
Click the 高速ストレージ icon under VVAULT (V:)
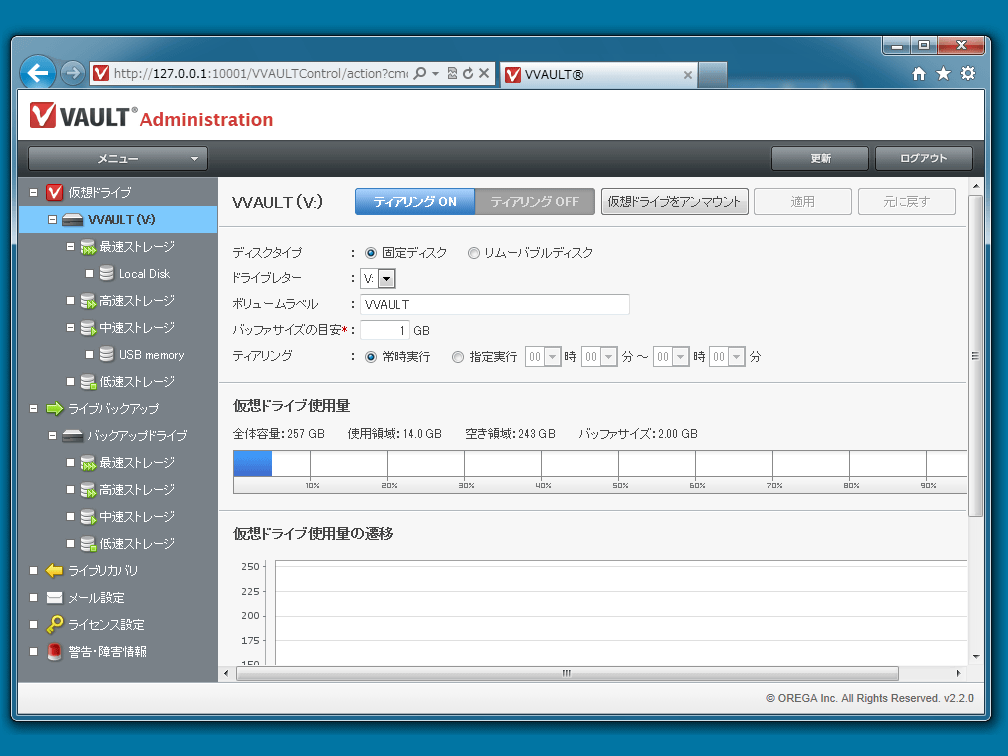click(x=88, y=301)
